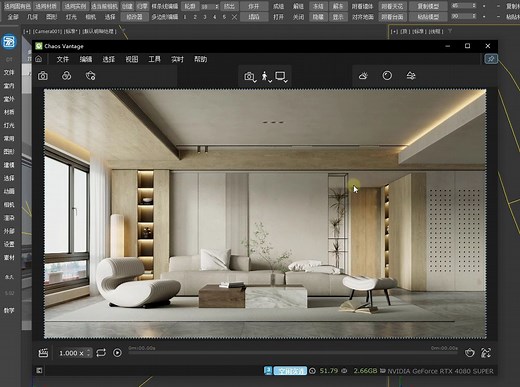Open the sliders adjustment settings icon
Image resolution: width=520 pixels, height=387 pixels.
(x=411, y=76)
